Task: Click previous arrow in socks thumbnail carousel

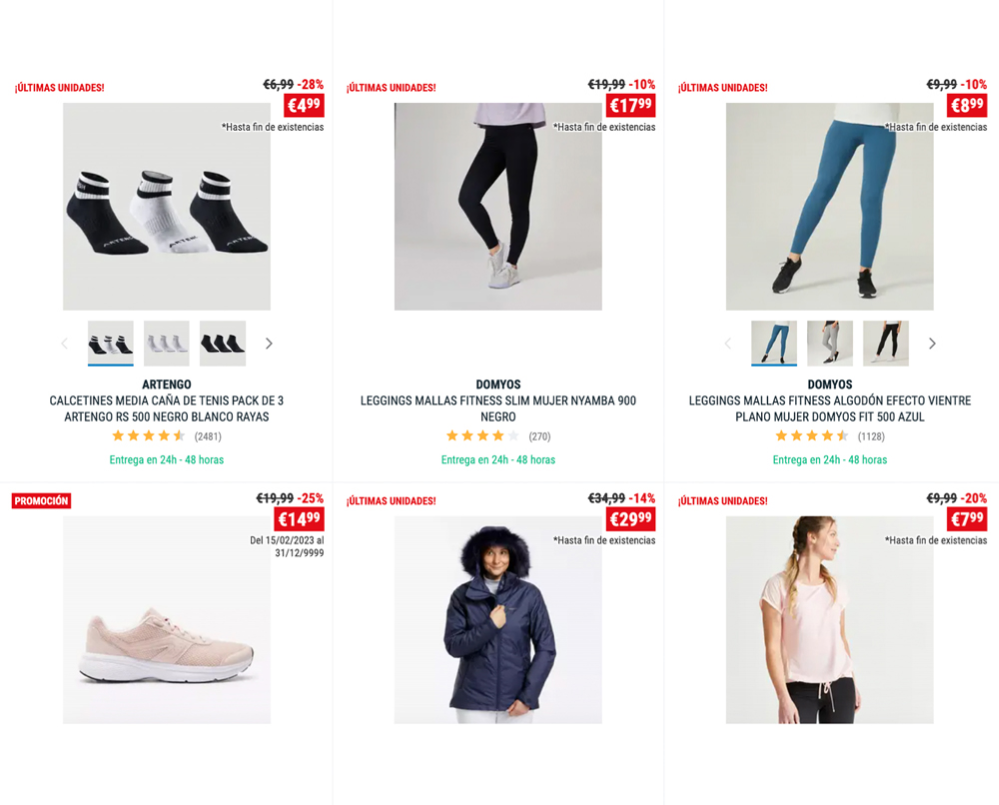Action: tap(64, 344)
